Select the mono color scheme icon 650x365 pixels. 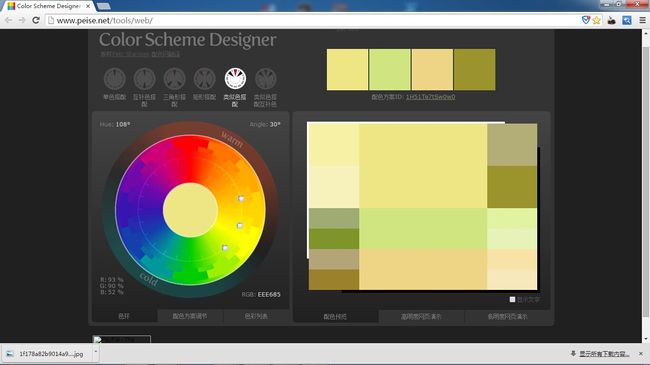tap(114, 79)
